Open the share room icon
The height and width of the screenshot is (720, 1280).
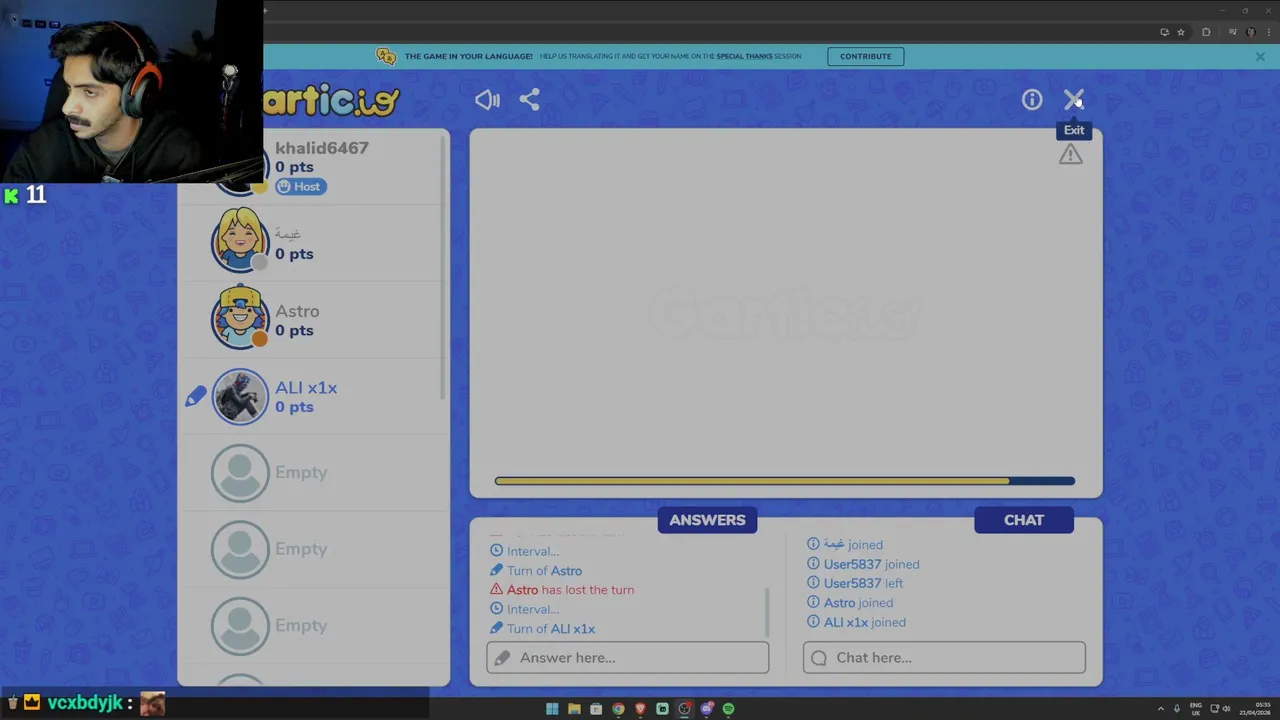(x=530, y=99)
